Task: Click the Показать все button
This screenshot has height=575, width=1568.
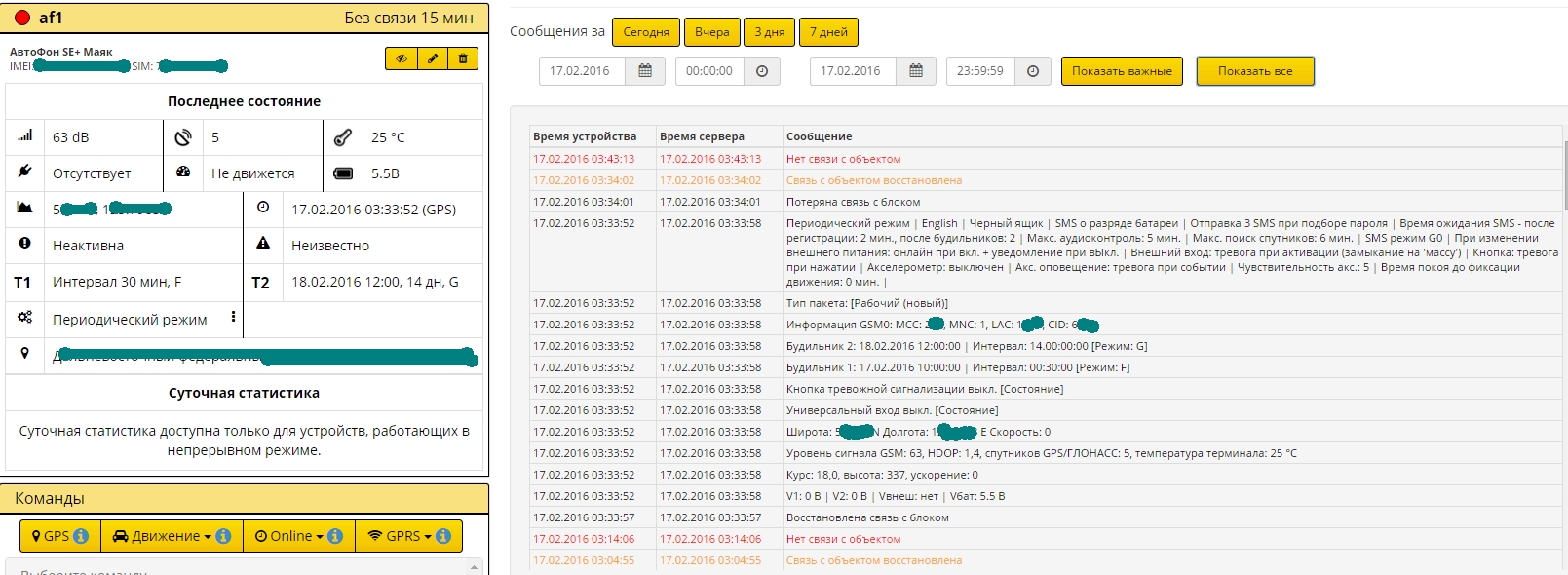Action: pos(1255,71)
